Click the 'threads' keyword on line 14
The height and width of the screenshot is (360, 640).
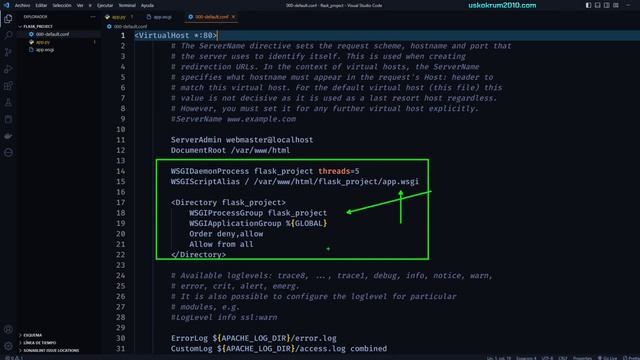(334, 171)
